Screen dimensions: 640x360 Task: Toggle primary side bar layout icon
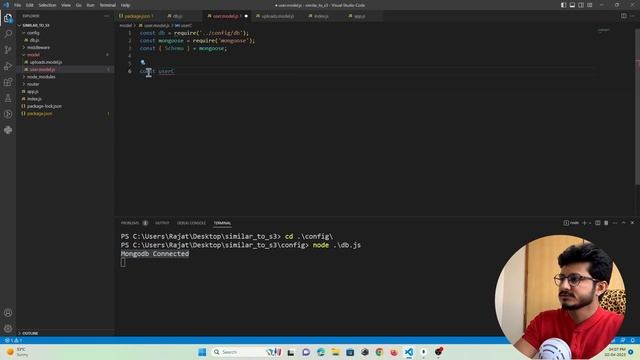pyautogui.click(x=563, y=5)
